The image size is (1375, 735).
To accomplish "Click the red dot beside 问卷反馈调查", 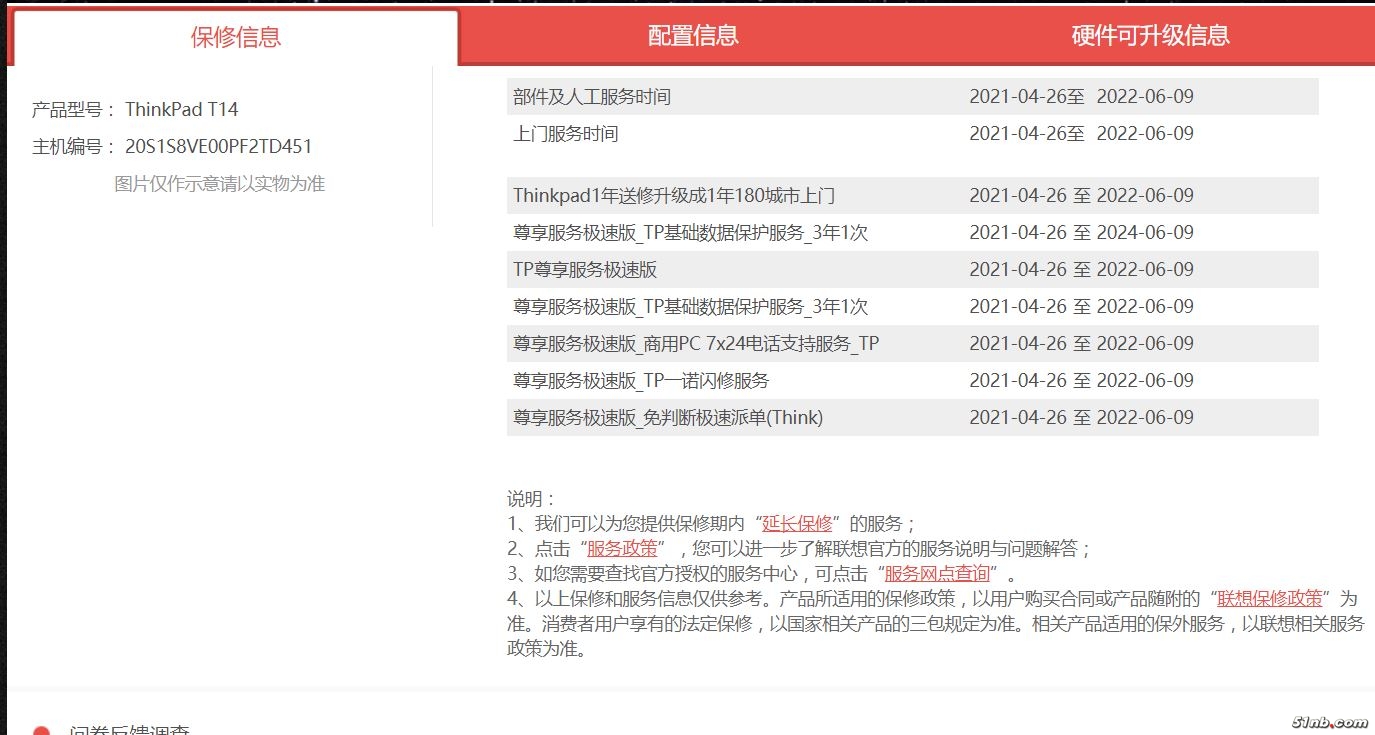I will pyautogui.click(x=41, y=731).
